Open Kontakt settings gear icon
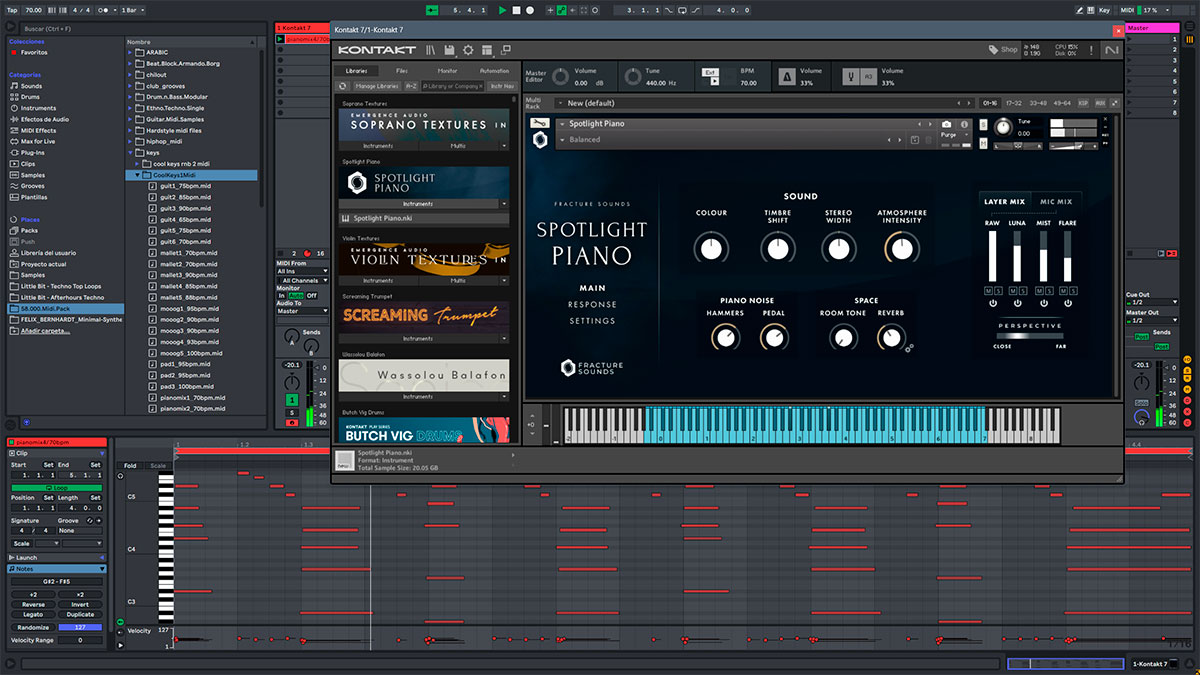This screenshot has height=675, width=1200. (468, 50)
